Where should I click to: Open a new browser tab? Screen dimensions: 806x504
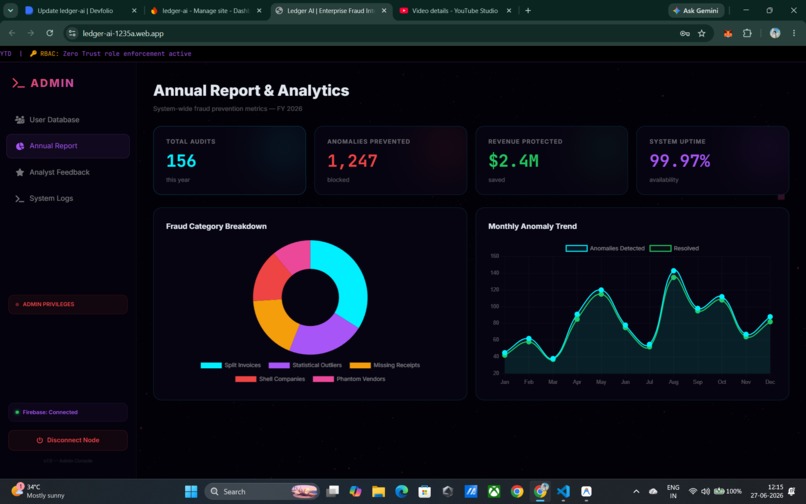click(x=528, y=10)
